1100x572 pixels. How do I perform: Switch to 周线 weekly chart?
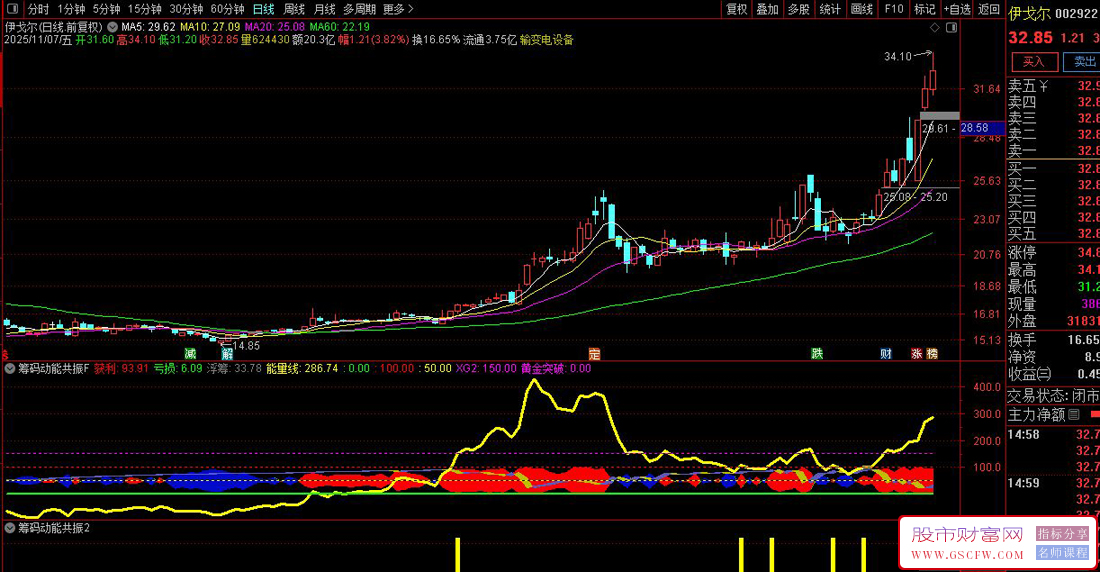pyautogui.click(x=294, y=9)
